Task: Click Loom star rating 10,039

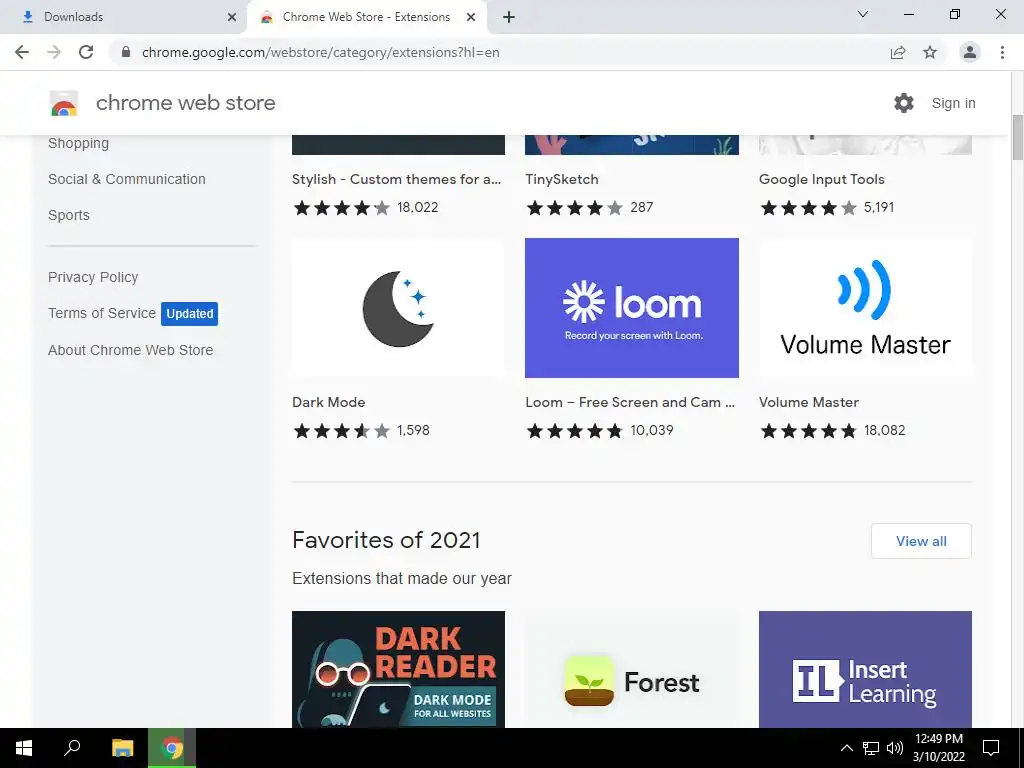Action: coord(600,430)
